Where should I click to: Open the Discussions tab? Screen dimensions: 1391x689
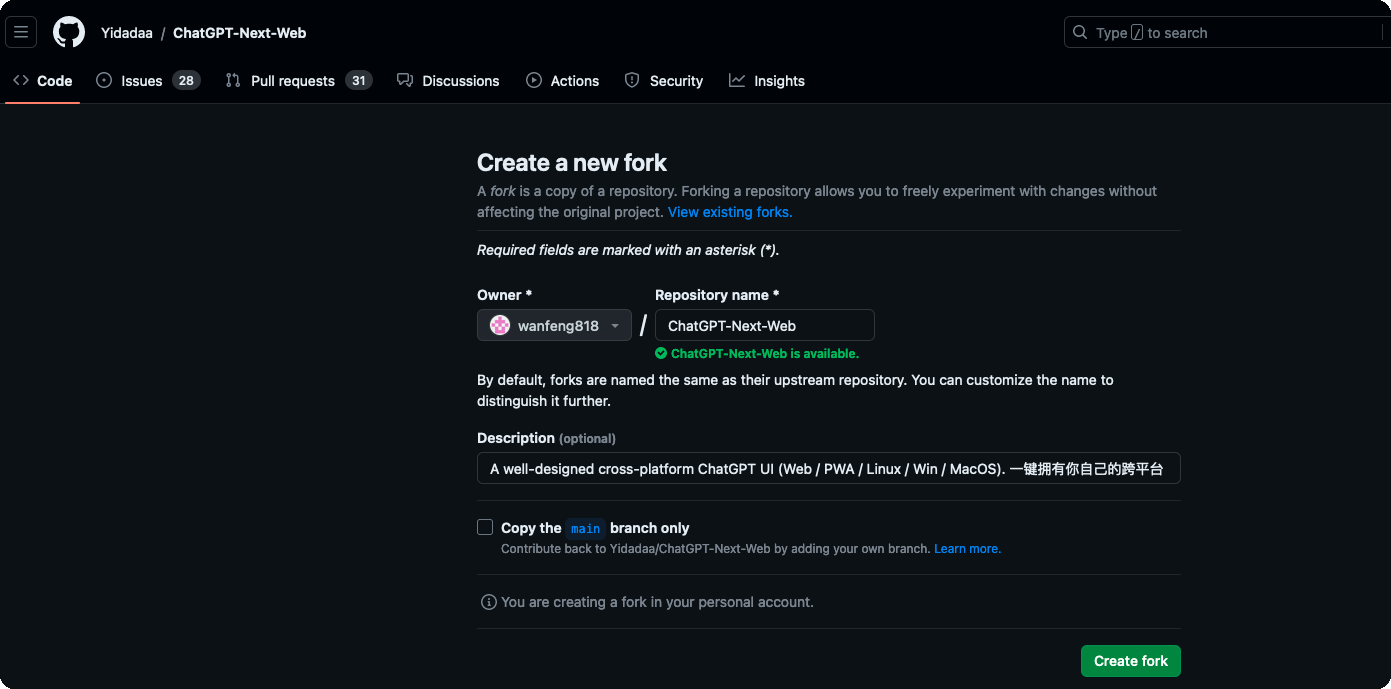(448, 80)
